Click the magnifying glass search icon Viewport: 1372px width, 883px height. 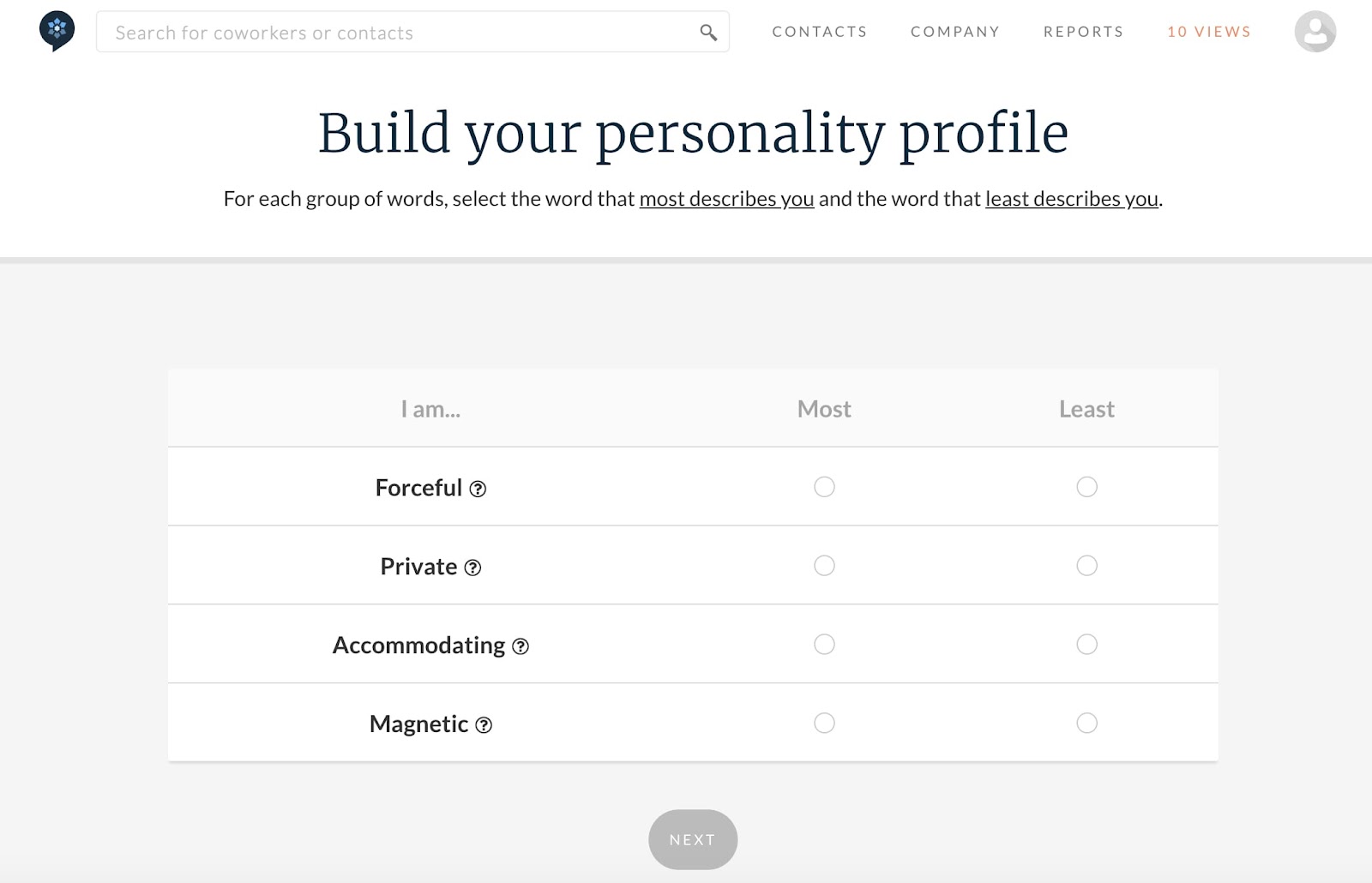pyautogui.click(x=708, y=32)
